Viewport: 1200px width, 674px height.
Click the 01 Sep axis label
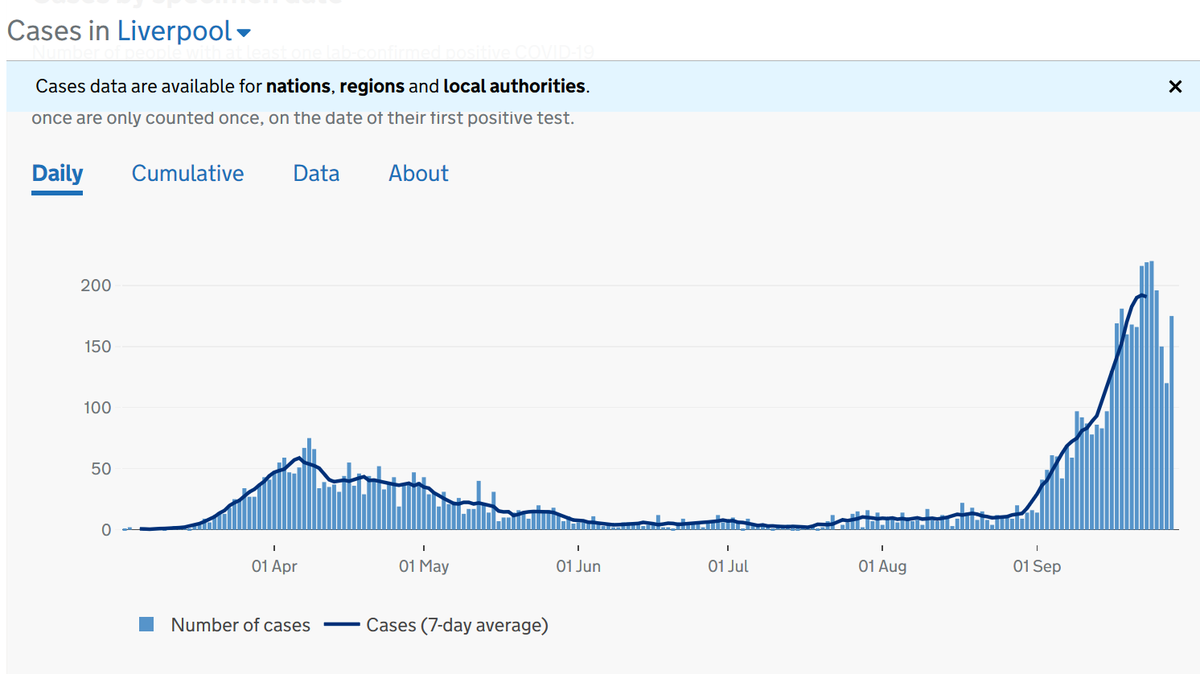click(x=1037, y=566)
